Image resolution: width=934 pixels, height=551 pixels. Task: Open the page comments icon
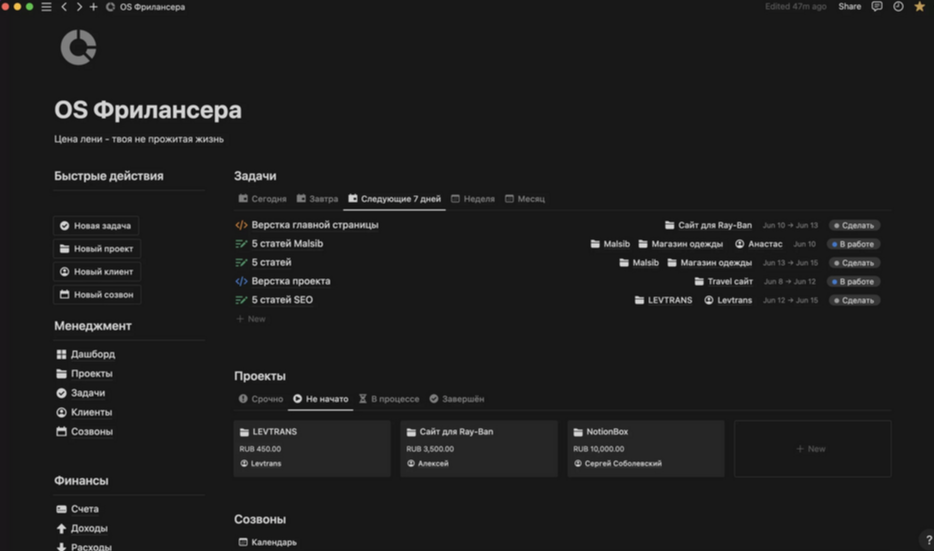point(877,7)
